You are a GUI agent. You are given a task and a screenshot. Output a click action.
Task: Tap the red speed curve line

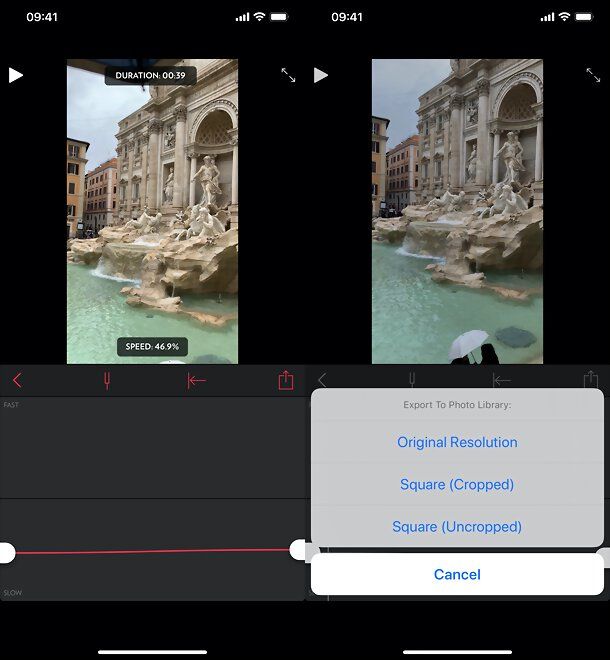pyautogui.click(x=152, y=551)
